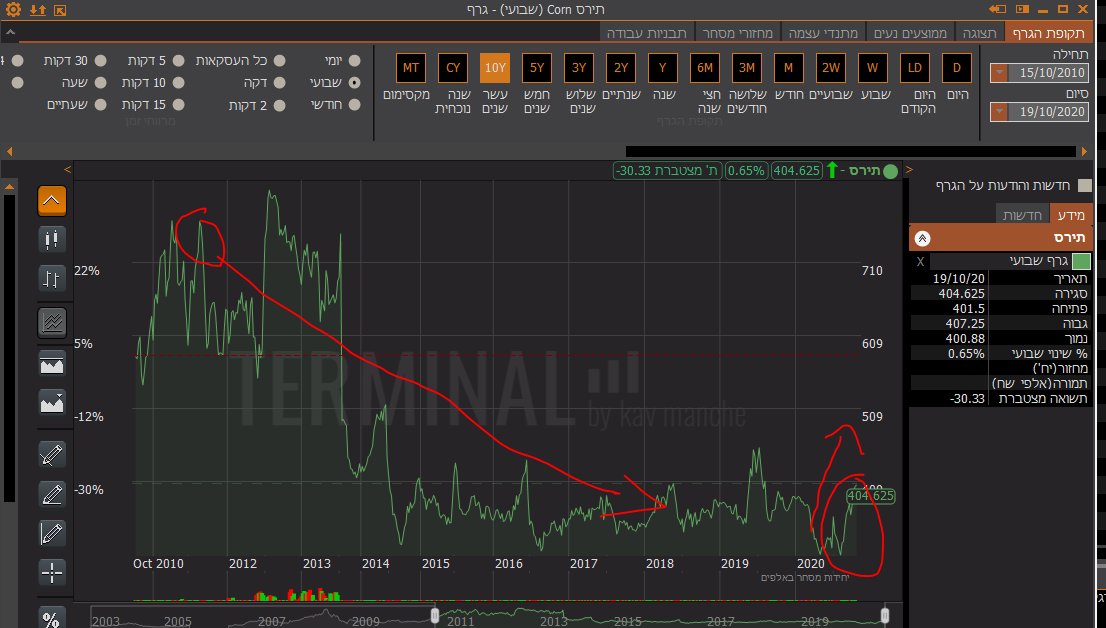The image size is (1106, 628).
Task: Set chart period to CY current year
Action: point(453,68)
